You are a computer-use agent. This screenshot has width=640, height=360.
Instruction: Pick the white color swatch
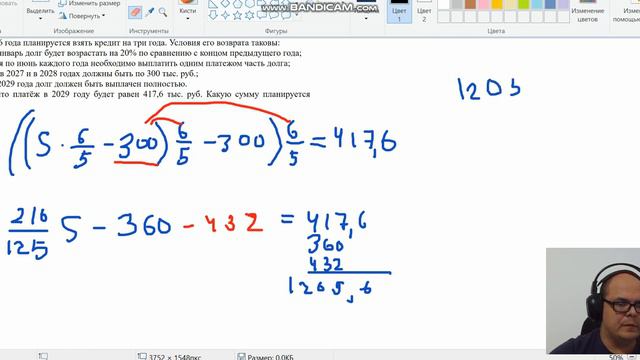coord(443,5)
